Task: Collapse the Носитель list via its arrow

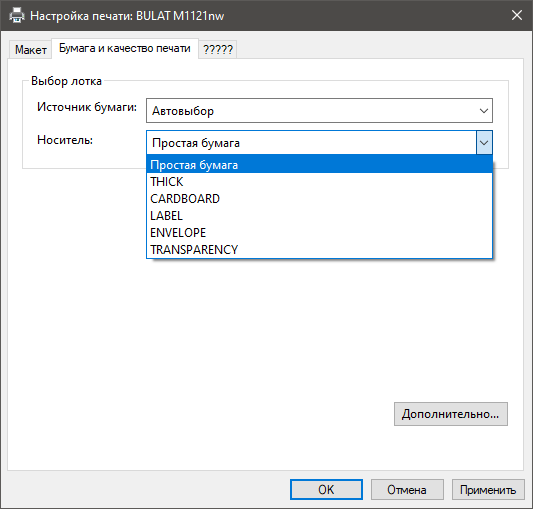Action: 484,143
